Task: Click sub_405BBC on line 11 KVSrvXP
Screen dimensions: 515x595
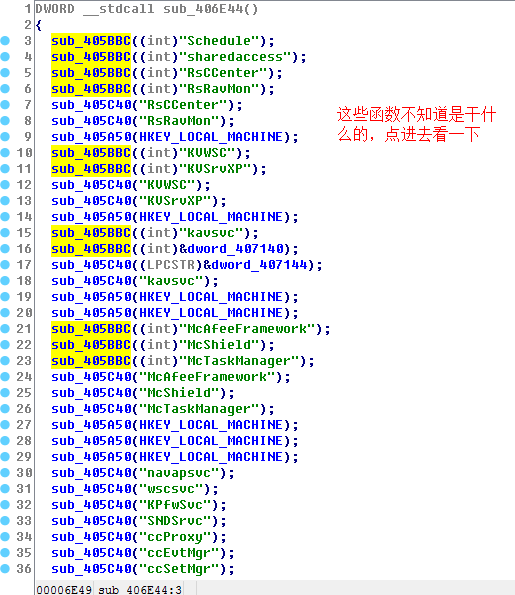Action: [x=91, y=169]
